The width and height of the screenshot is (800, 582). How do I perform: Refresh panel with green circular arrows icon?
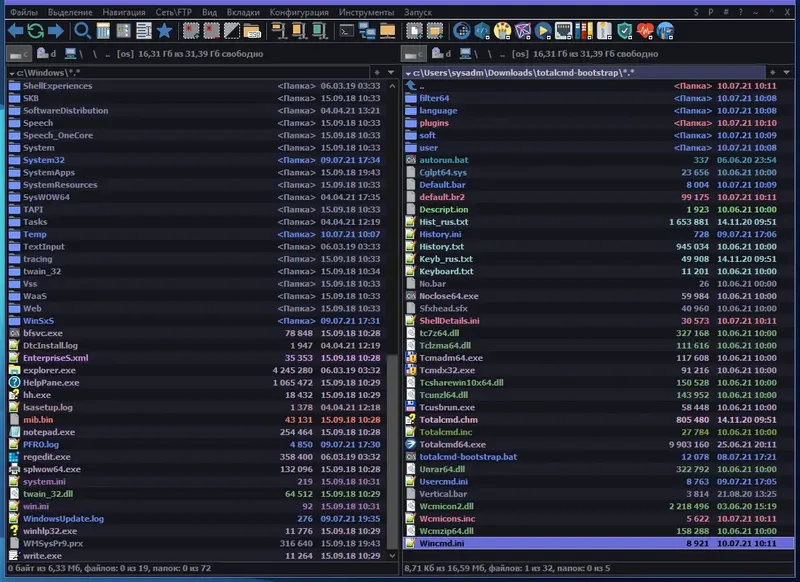click(x=36, y=31)
